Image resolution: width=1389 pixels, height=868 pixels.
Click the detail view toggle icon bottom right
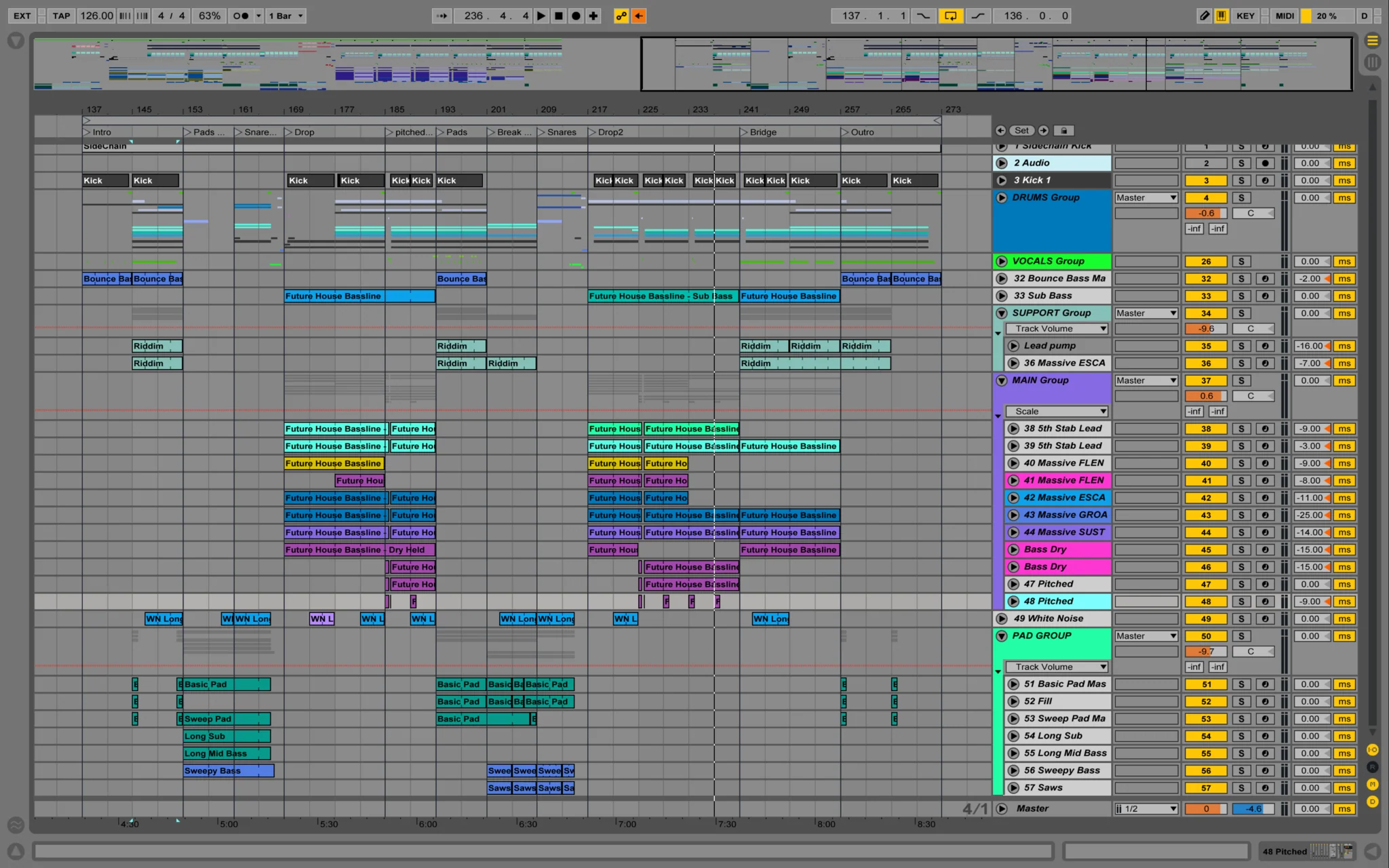pos(1372,851)
